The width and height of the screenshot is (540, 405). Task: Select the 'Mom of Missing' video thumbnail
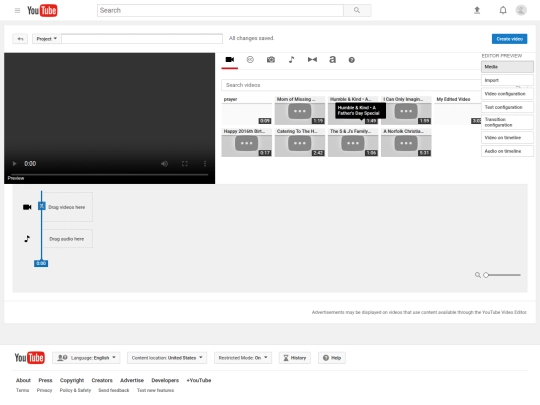tap(300, 110)
